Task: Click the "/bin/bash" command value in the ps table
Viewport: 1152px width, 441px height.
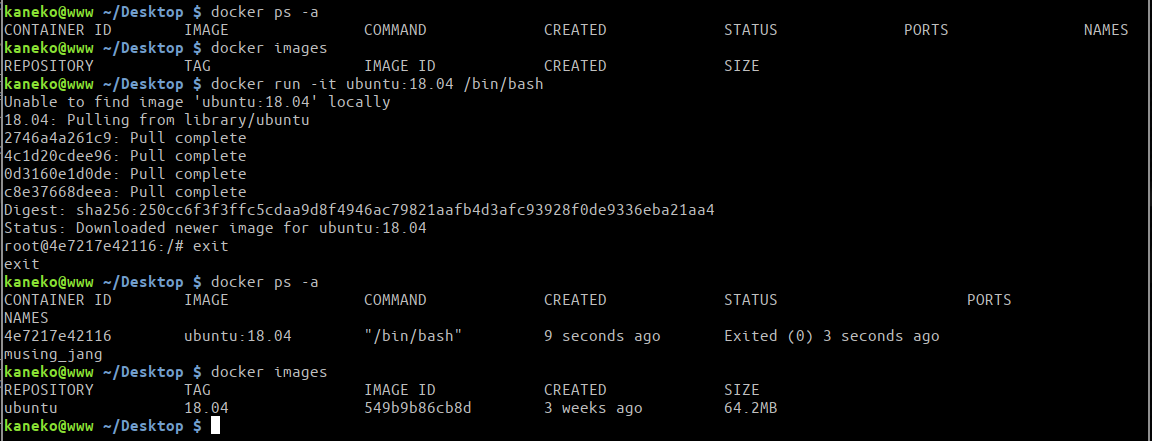Action: tap(413, 336)
